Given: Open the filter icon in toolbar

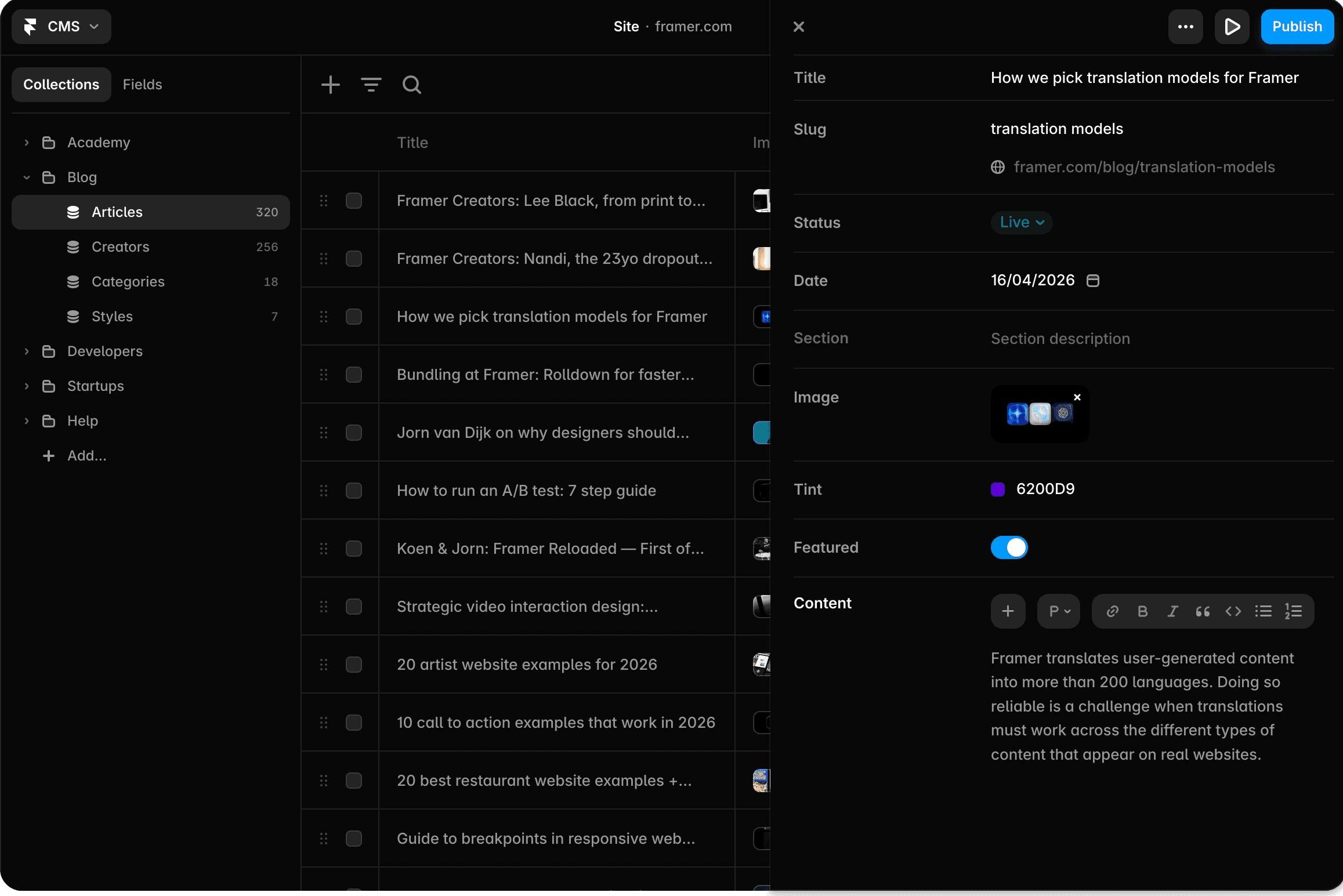Looking at the screenshot, I should pos(371,85).
